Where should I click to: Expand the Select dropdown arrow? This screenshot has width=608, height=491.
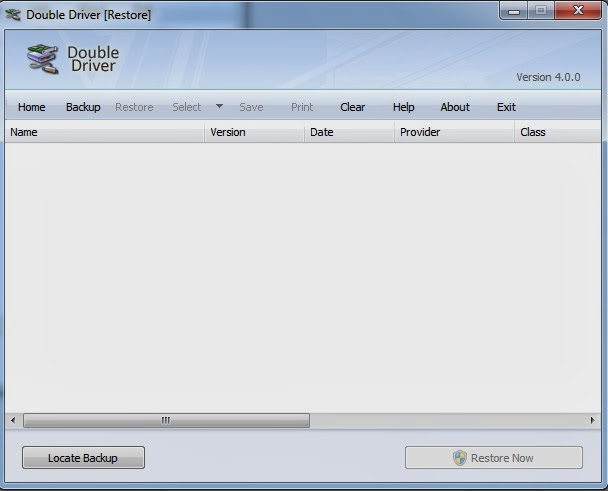coord(219,106)
